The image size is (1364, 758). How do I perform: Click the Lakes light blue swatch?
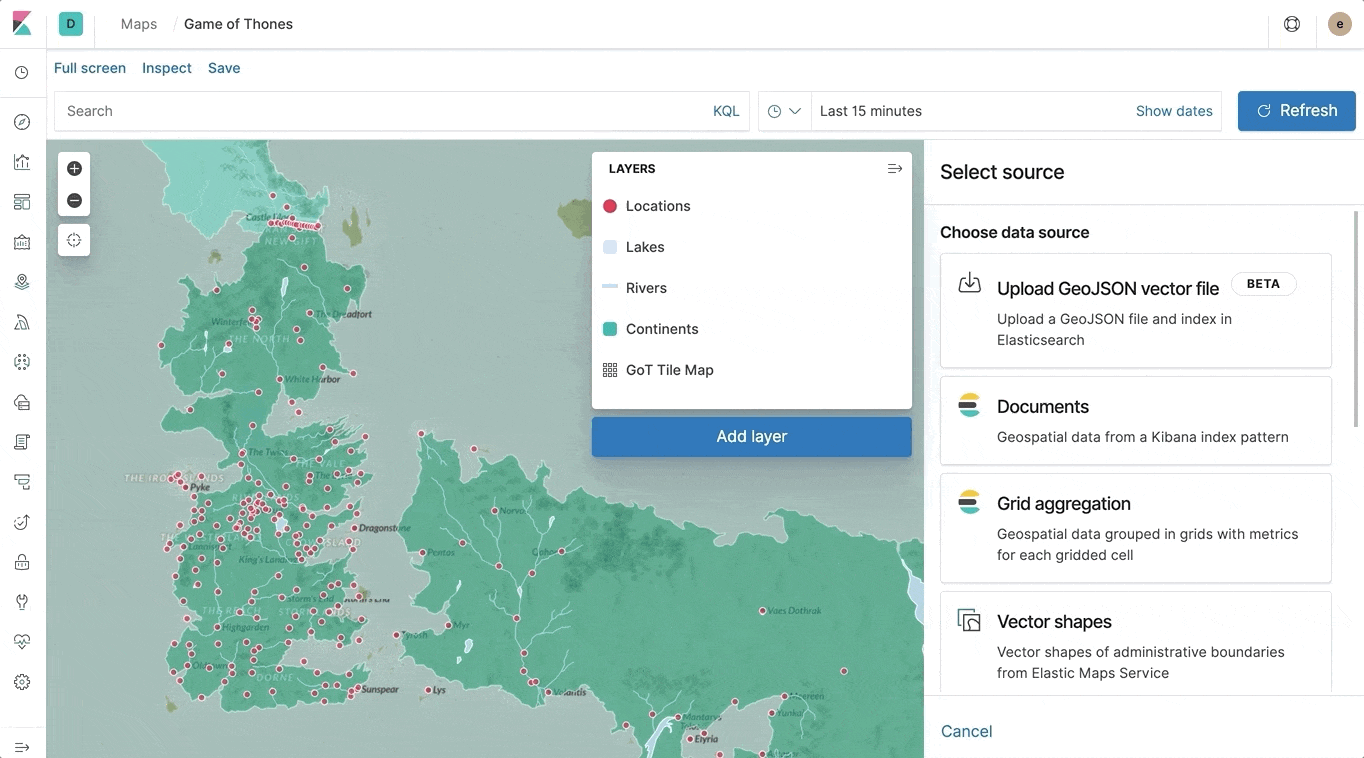610,247
